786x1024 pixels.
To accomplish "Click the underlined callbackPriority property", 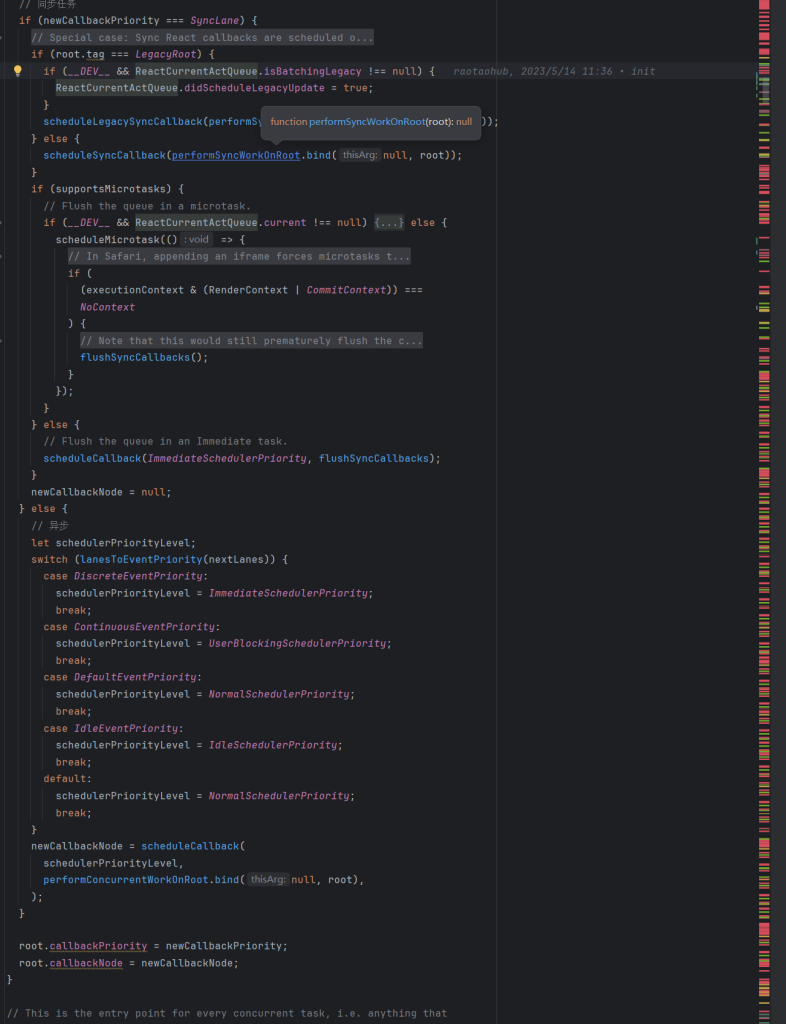I will pyautogui.click(x=99, y=946).
